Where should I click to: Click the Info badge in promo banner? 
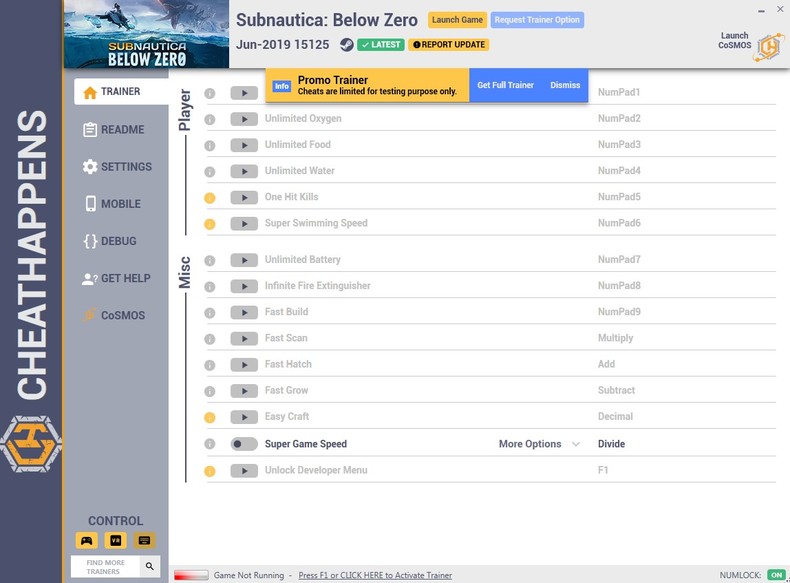point(282,86)
